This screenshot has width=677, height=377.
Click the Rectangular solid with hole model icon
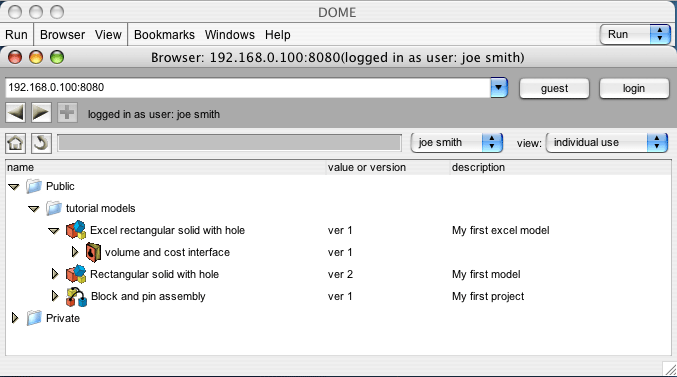(x=76, y=274)
